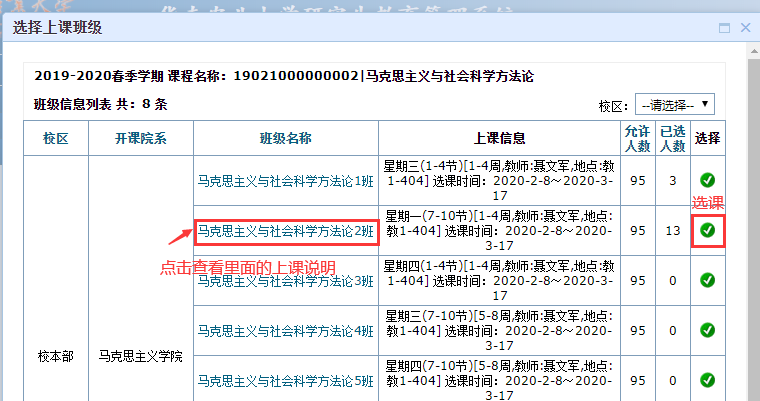This screenshot has width=760, height=401.
Task: Pick the green checkmark for 方法论4班
Action: click(x=707, y=330)
